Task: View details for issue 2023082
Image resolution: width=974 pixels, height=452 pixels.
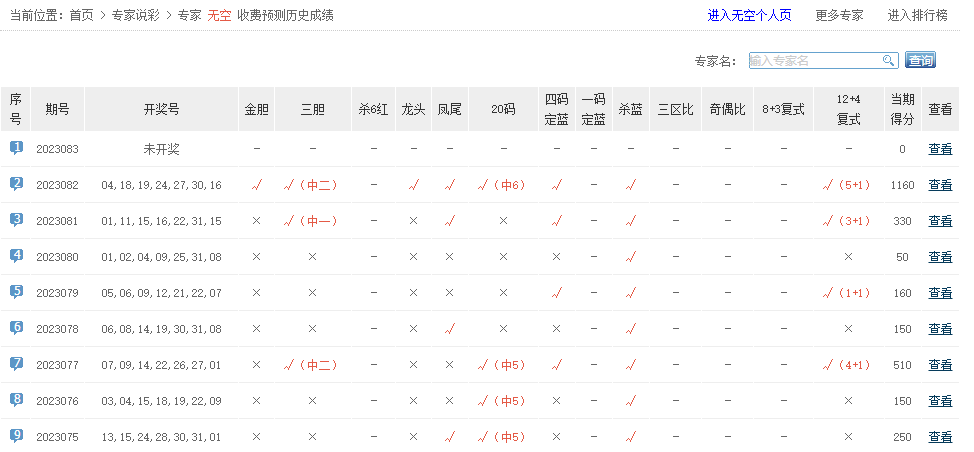Action: [x=940, y=185]
